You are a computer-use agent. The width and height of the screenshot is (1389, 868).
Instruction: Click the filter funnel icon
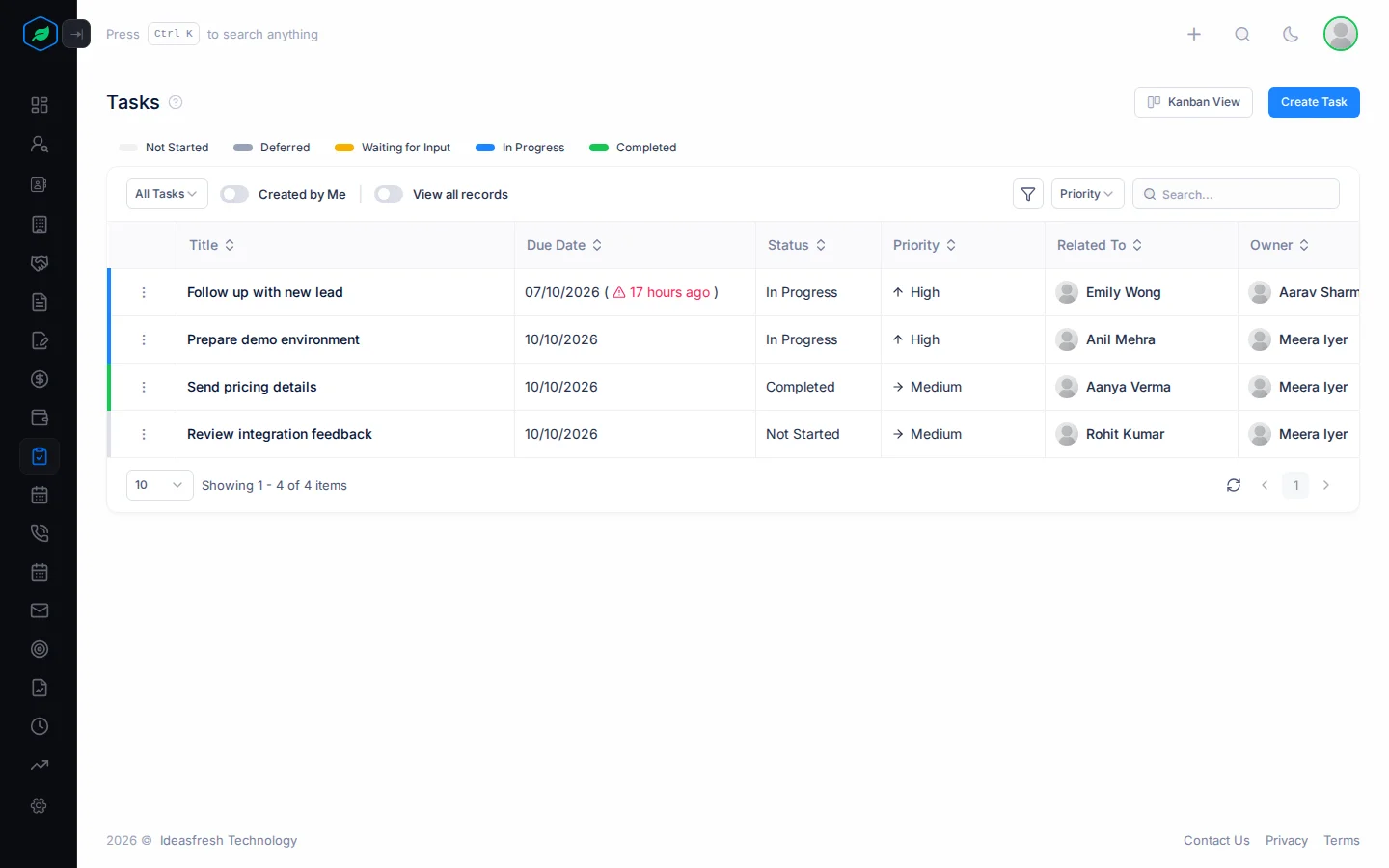1028,194
